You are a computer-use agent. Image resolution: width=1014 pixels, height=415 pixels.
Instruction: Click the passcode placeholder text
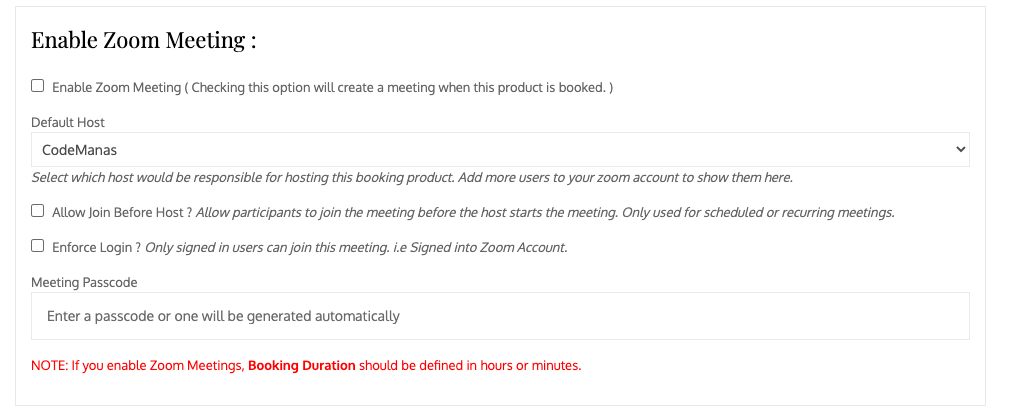coord(223,316)
